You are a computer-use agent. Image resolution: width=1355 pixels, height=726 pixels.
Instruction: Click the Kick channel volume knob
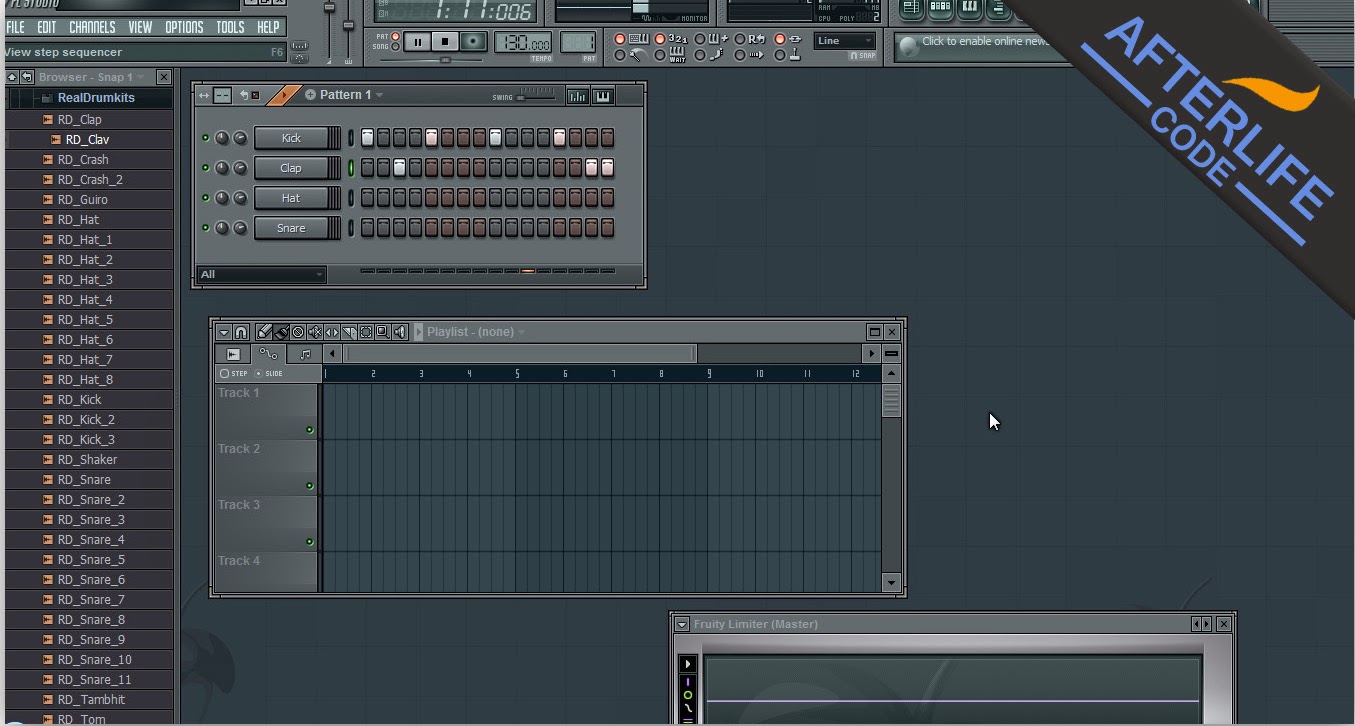click(x=240, y=138)
